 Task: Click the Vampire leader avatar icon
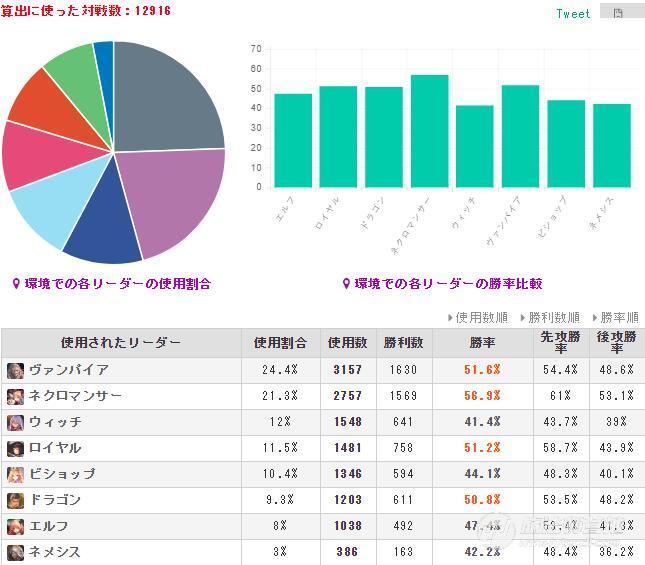point(15,370)
